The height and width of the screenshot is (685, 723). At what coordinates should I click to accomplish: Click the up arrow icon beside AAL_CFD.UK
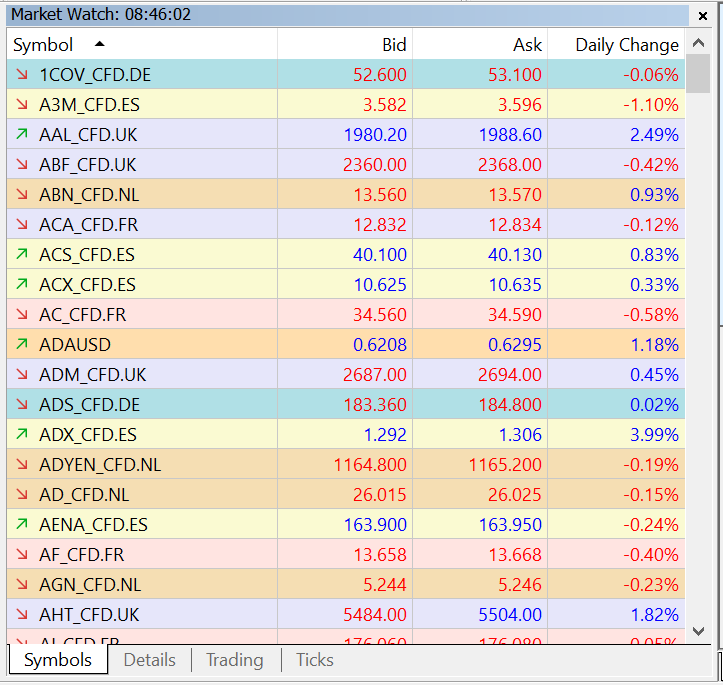point(22,135)
